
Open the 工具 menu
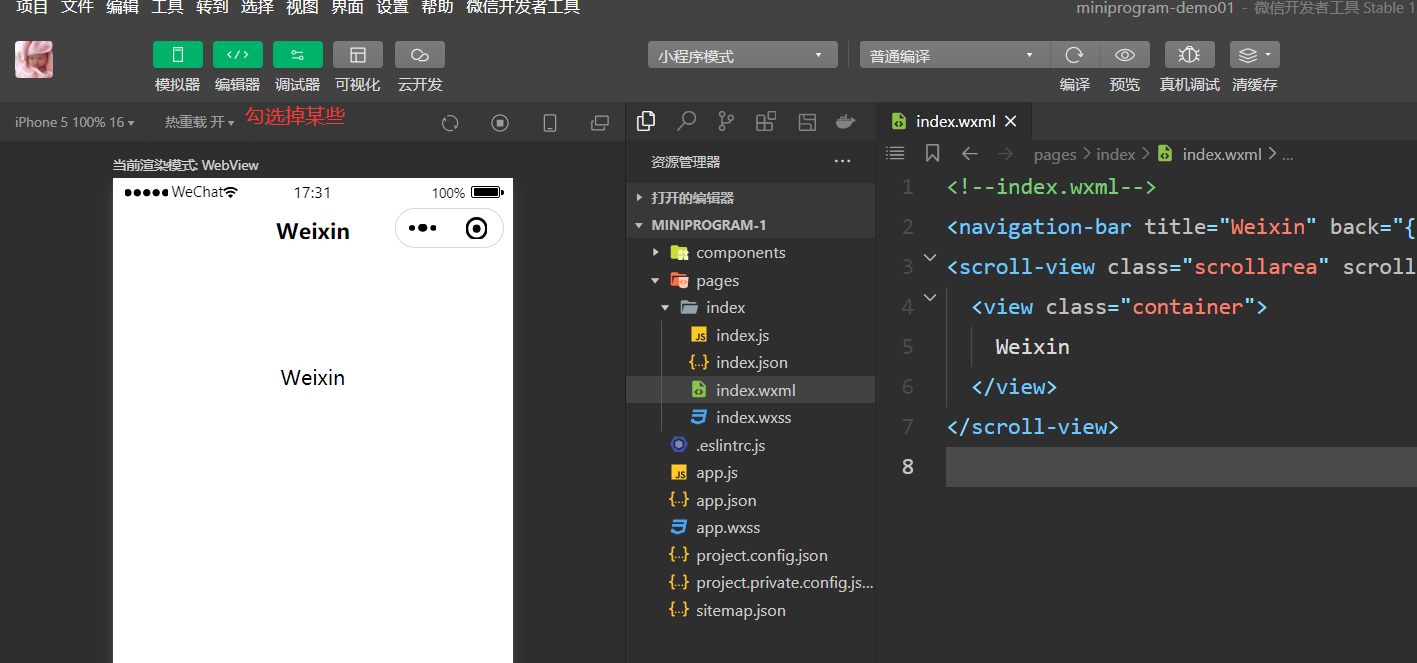pyautogui.click(x=167, y=8)
